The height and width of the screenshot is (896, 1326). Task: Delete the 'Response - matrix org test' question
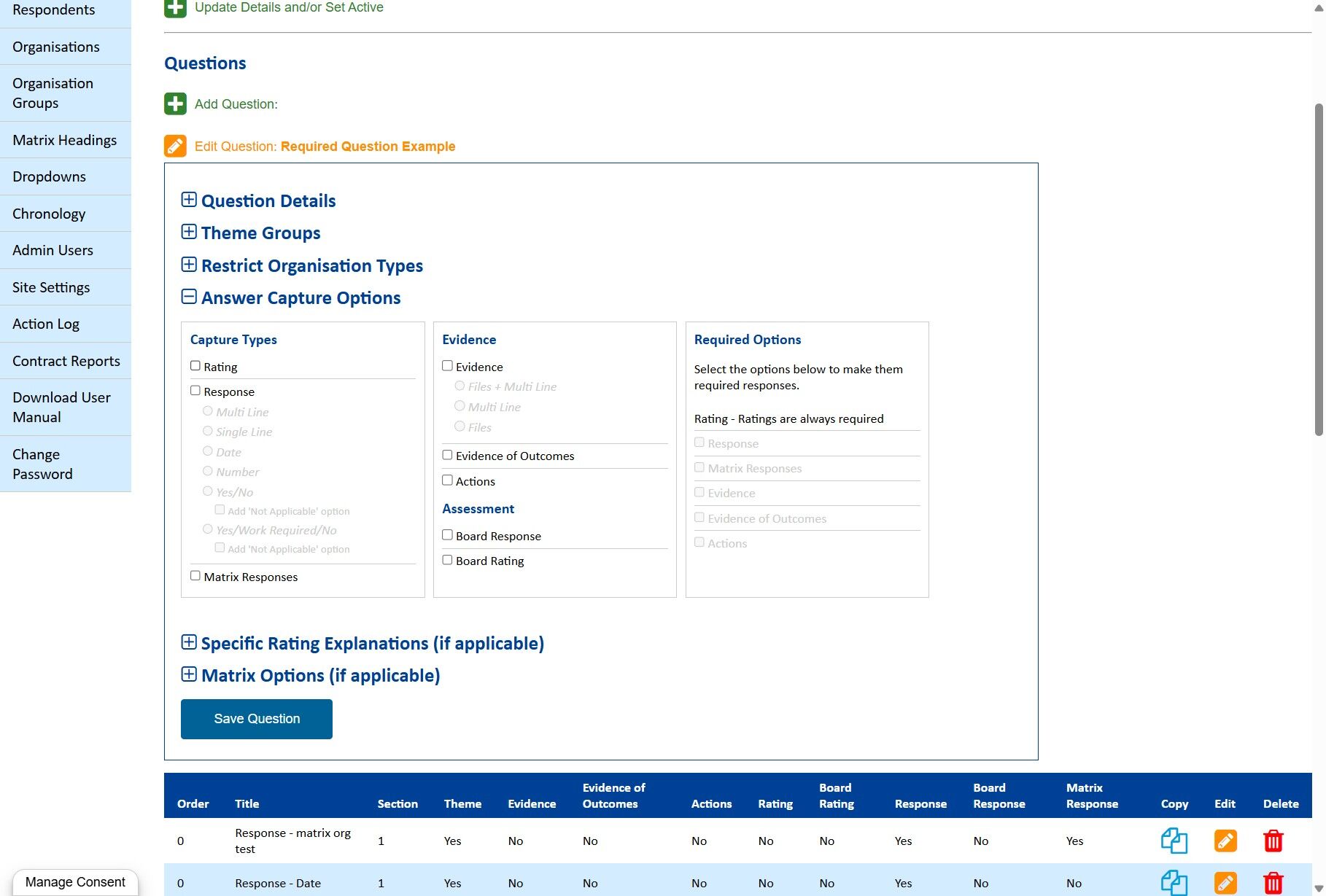click(1273, 841)
